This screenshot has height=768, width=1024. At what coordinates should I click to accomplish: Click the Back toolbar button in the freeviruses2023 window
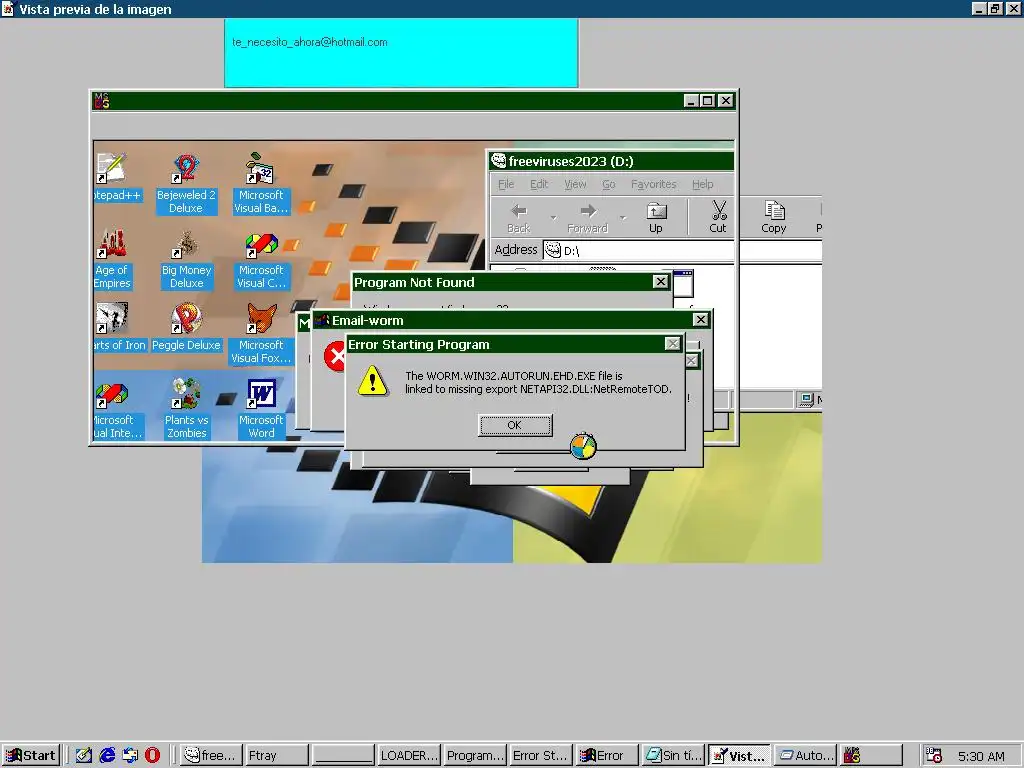519,217
